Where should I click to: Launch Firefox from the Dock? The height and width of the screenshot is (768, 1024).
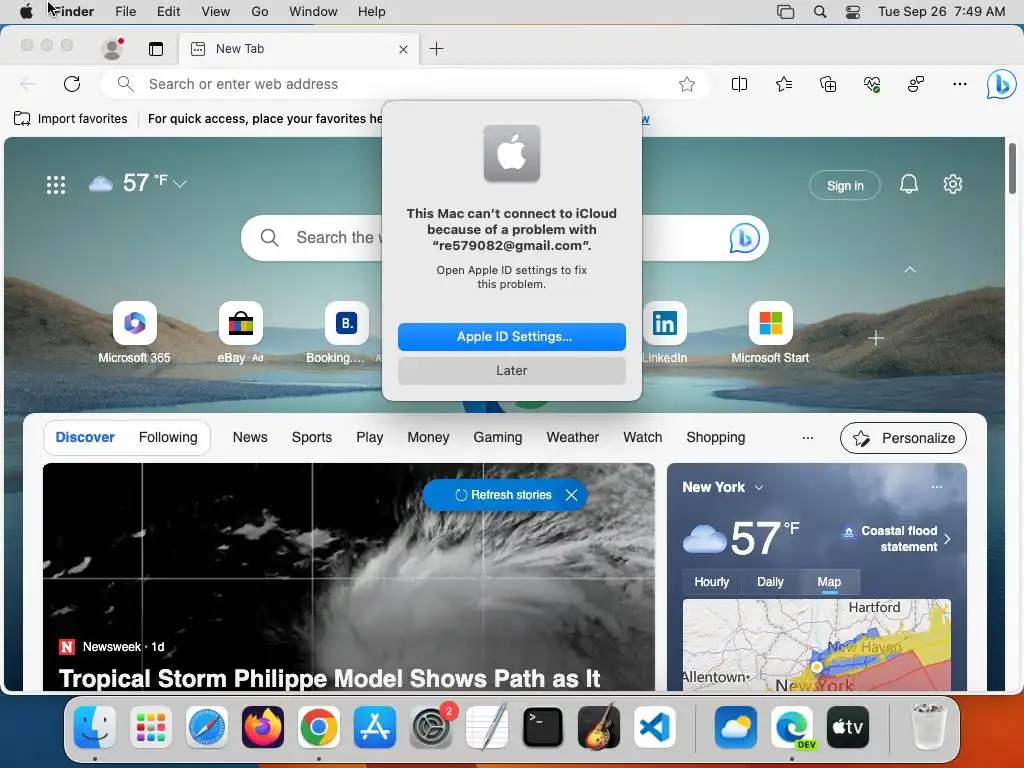(263, 727)
